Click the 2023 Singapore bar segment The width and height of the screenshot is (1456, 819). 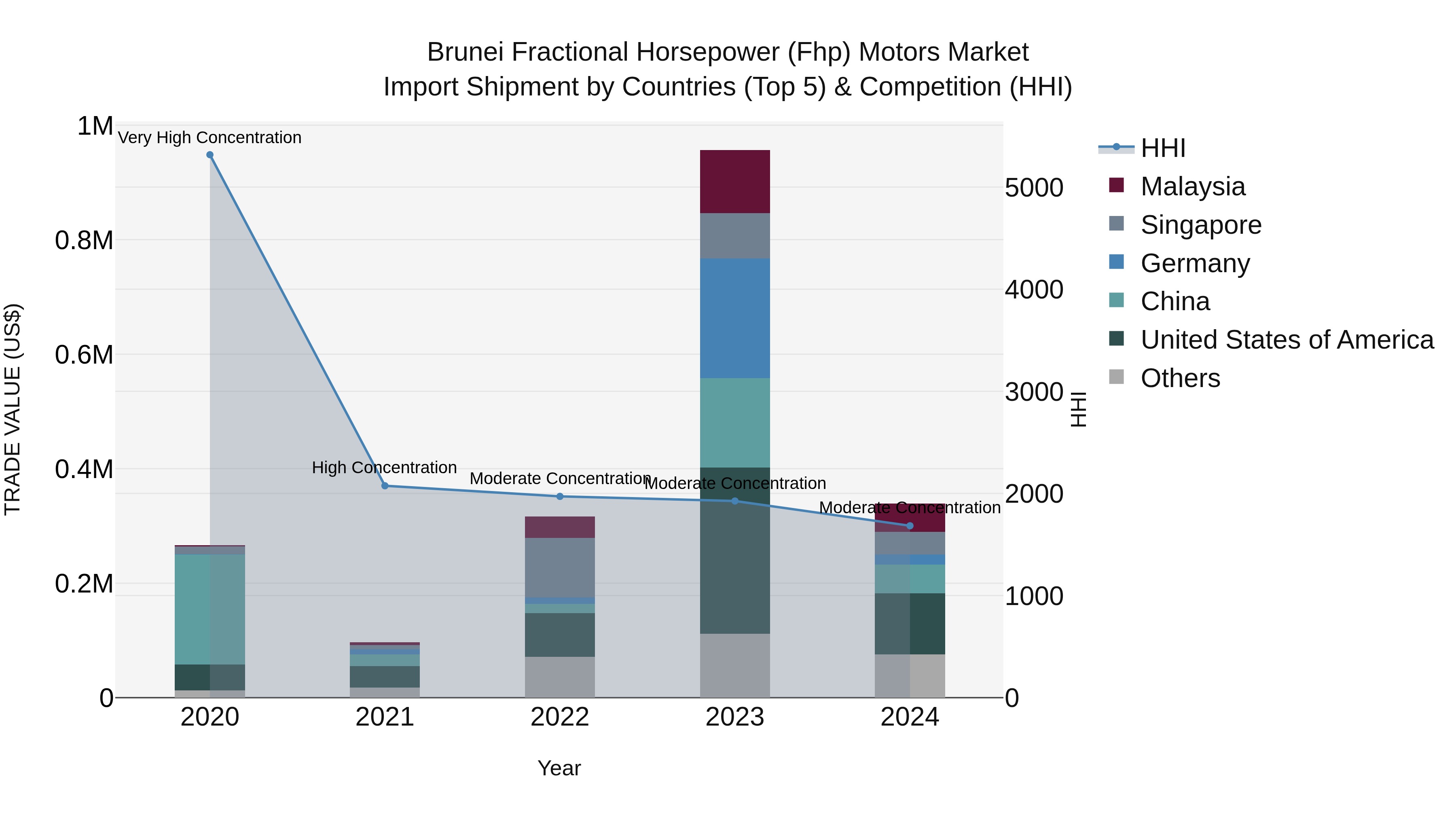(735, 236)
